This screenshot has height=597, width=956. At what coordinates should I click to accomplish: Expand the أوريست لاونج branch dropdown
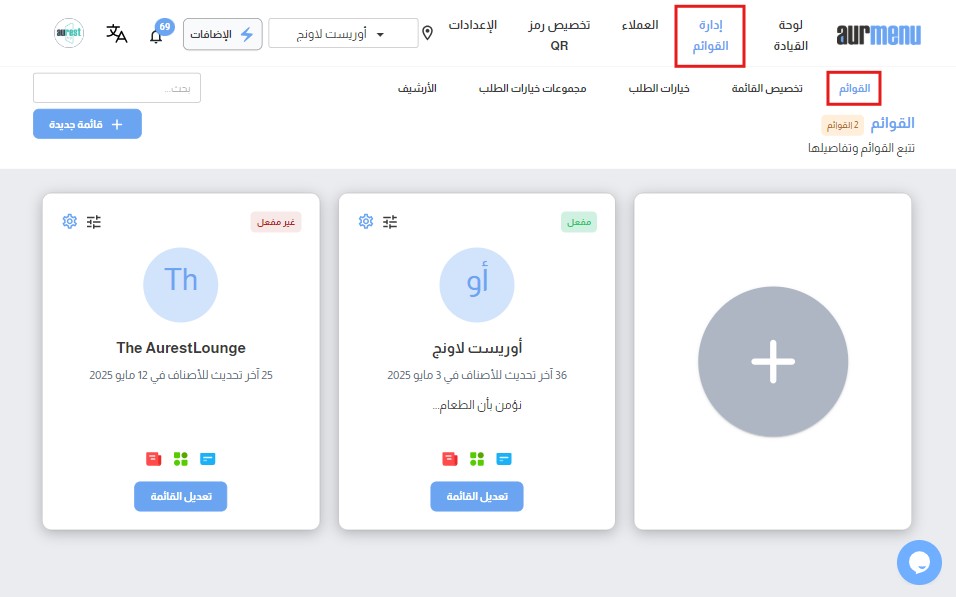coord(343,34)
